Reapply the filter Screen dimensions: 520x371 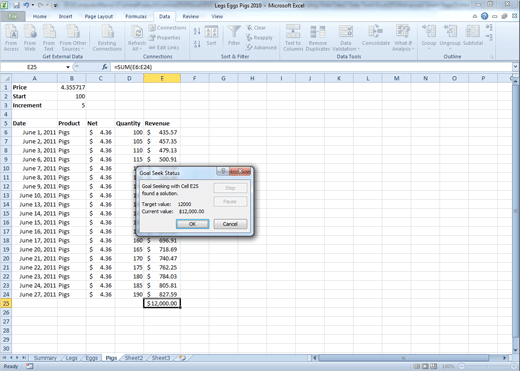click(x=259, y=38)
